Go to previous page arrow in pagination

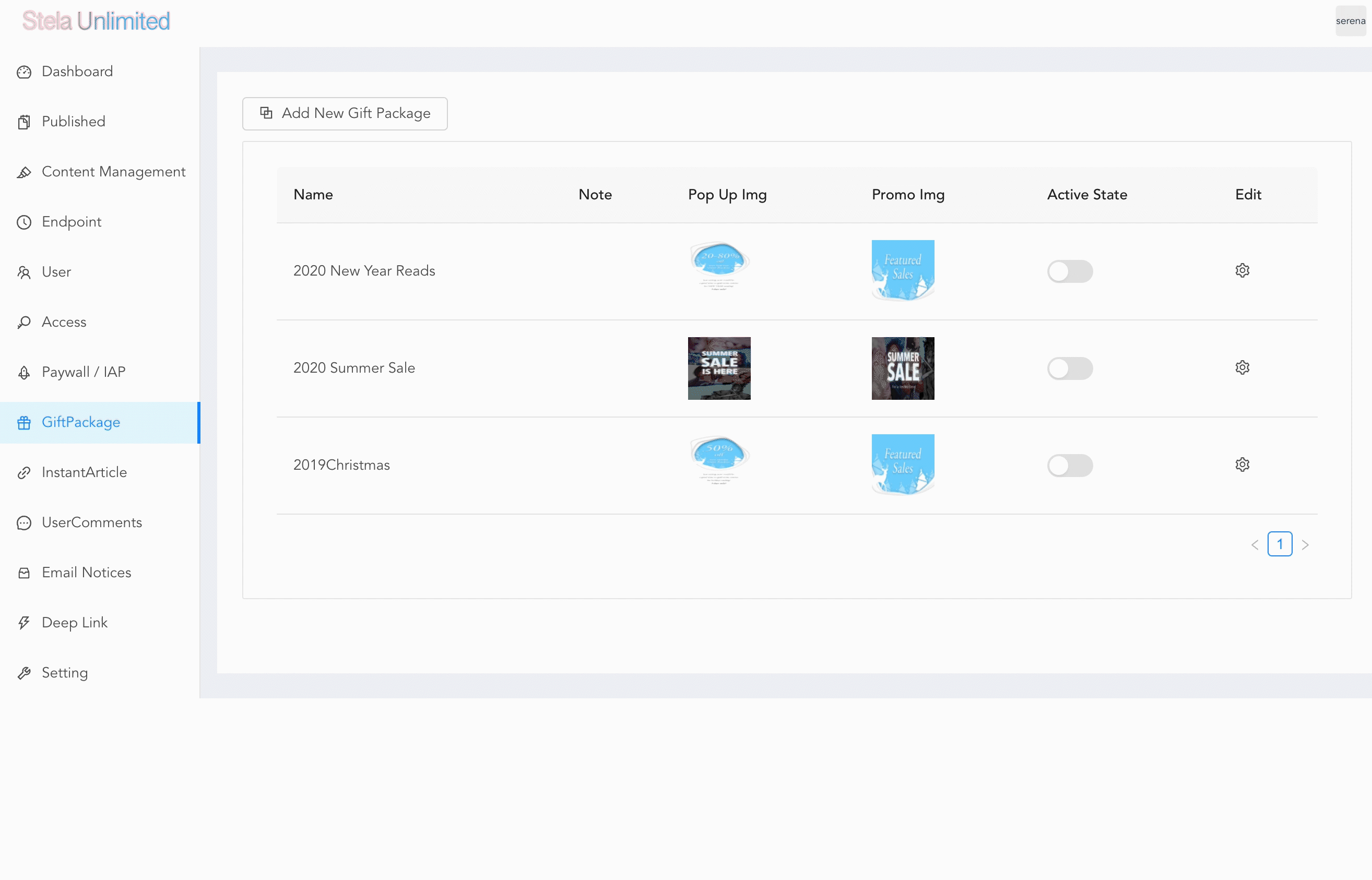click(x=1255, y=544)
